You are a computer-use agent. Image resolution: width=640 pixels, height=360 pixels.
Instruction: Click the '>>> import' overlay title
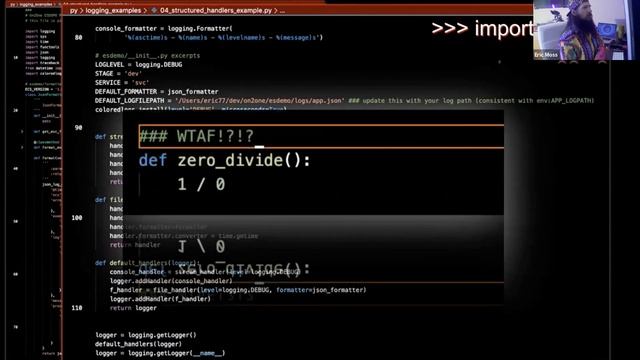[x=482, y=29]
